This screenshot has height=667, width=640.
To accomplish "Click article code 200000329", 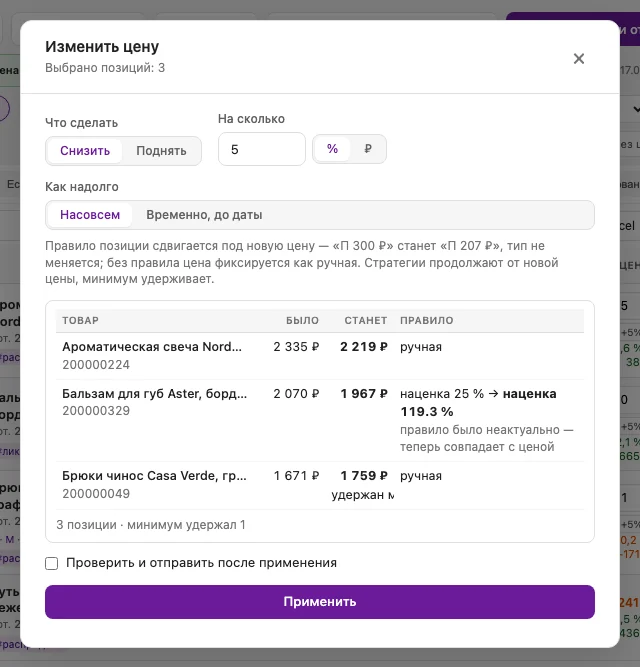I will [96, 411].
